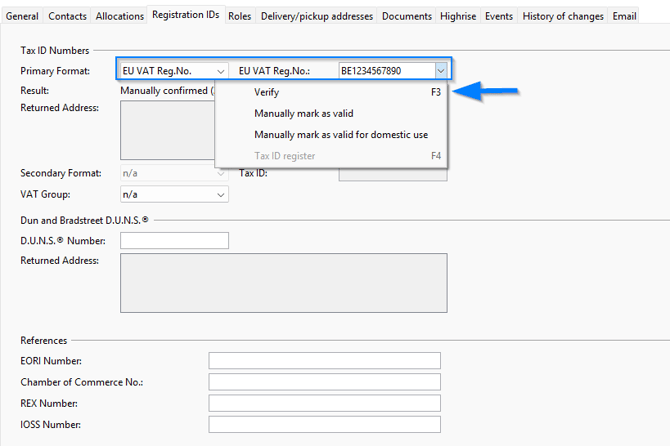
Task: Click the D.U.N.S. Number input field
Action: 174,240
